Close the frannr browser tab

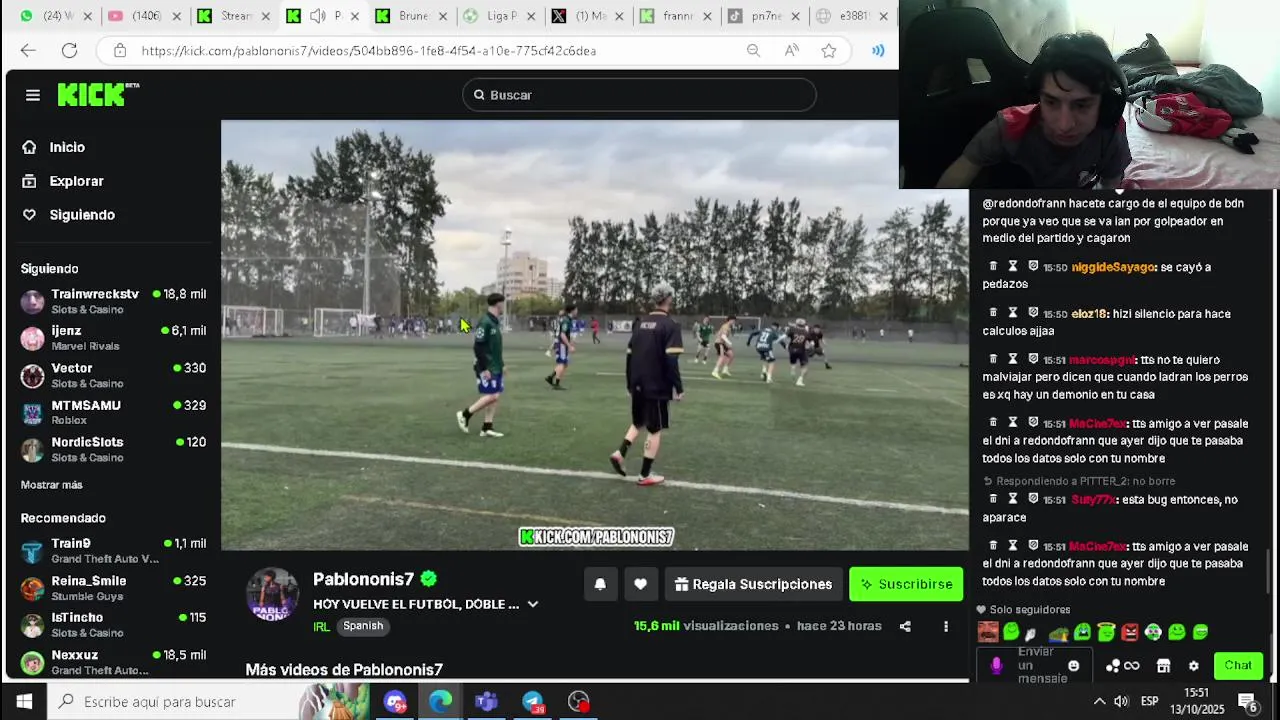[x=707, y=16]
